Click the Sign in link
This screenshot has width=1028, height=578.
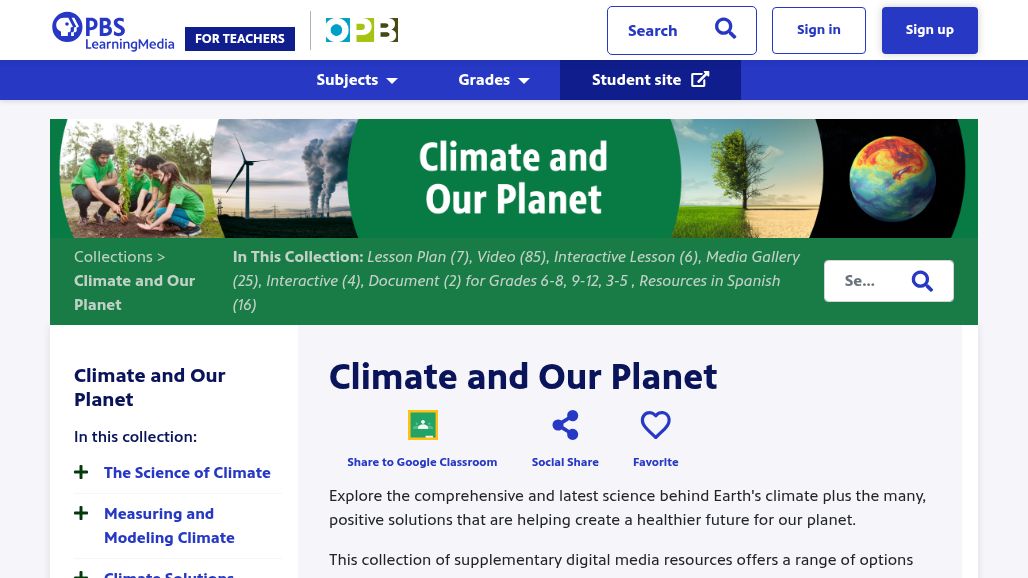(x=818, y=29)
